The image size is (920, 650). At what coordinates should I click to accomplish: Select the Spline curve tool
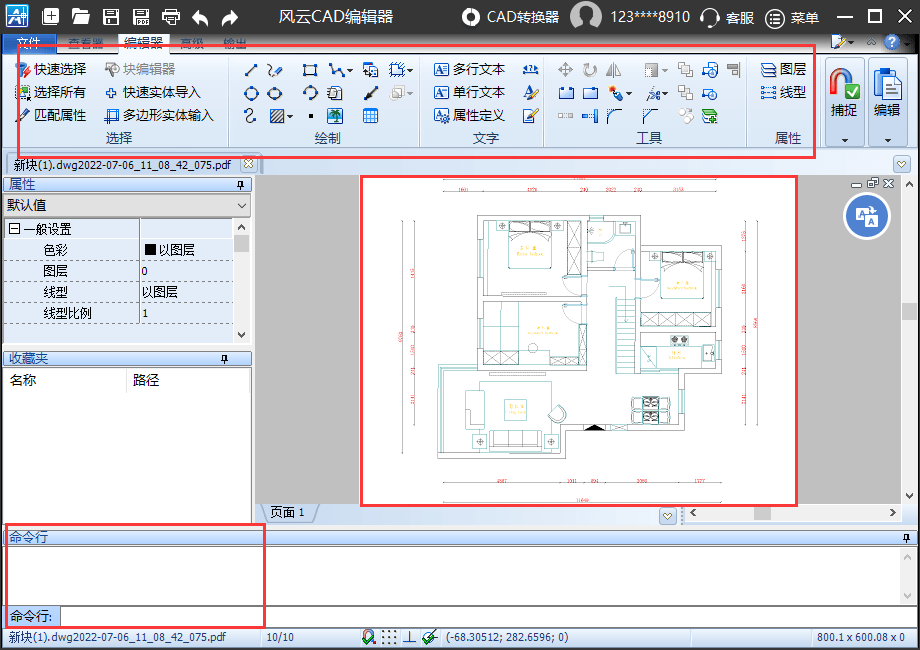250,116
